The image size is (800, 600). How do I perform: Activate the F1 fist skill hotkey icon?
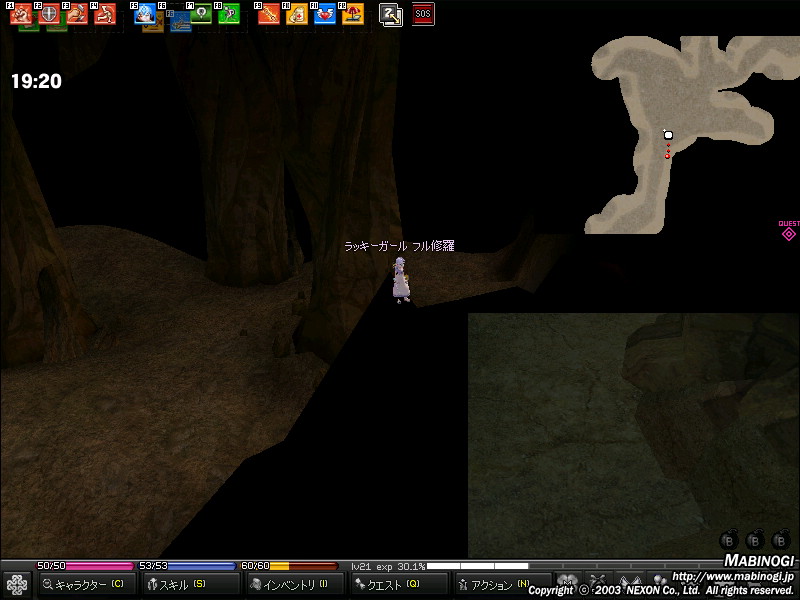click(x=21, y=14)
